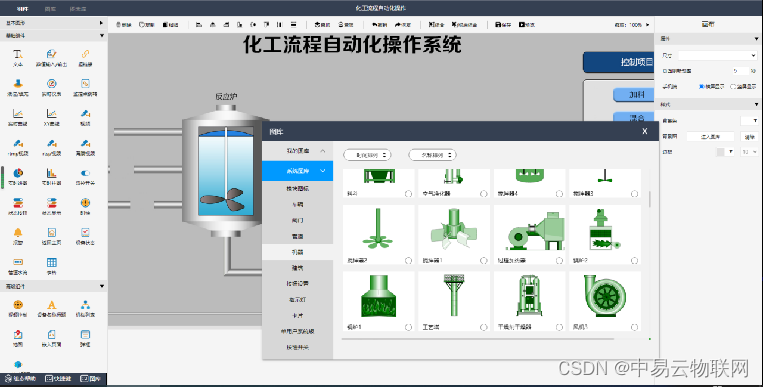Open the valves category in library list
The width and height of the screenshot is (763, 387).
(298, 221)
